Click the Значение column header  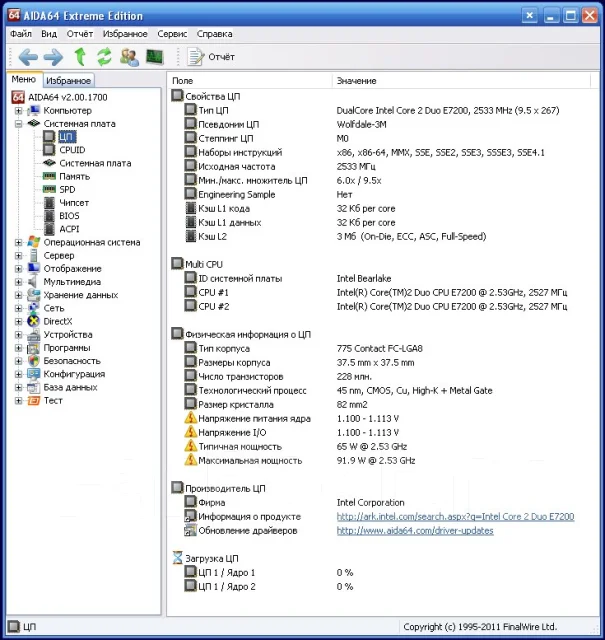click(461, 81)
